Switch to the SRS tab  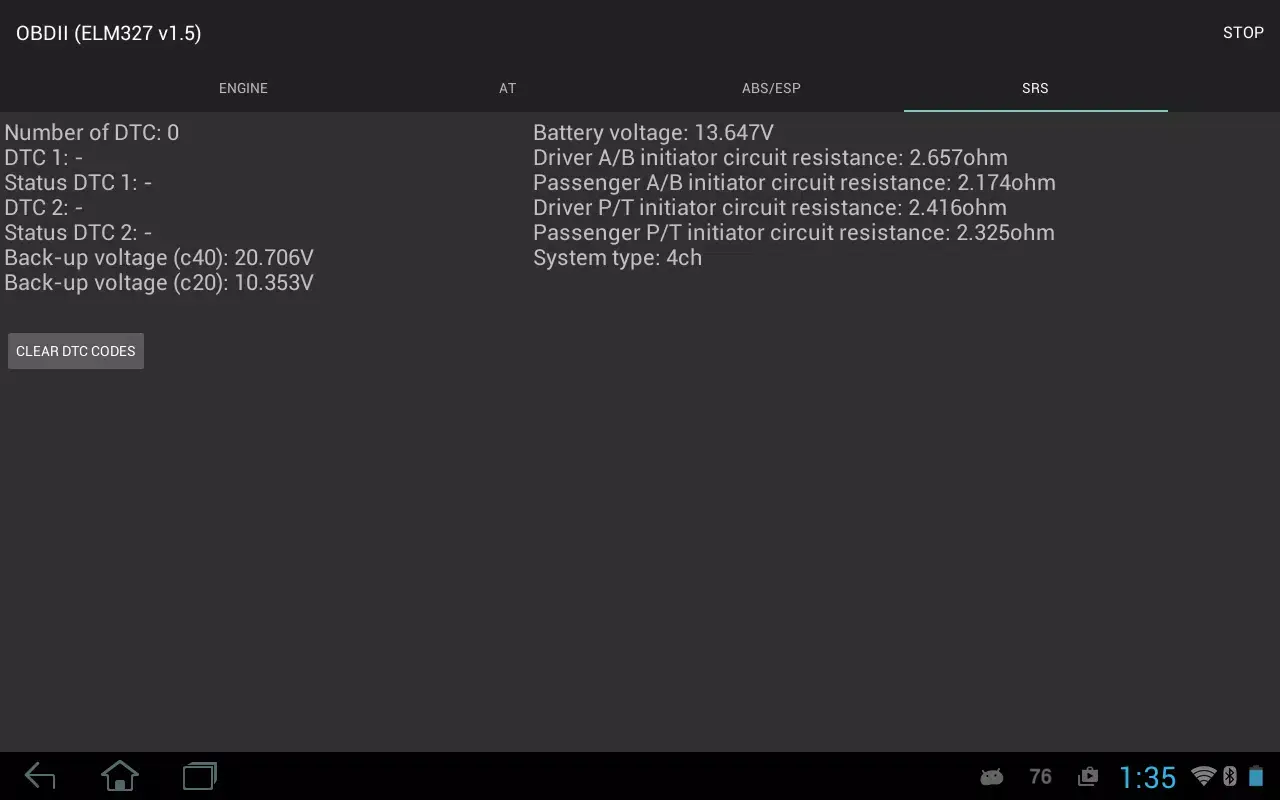(x=1035, y=88)
